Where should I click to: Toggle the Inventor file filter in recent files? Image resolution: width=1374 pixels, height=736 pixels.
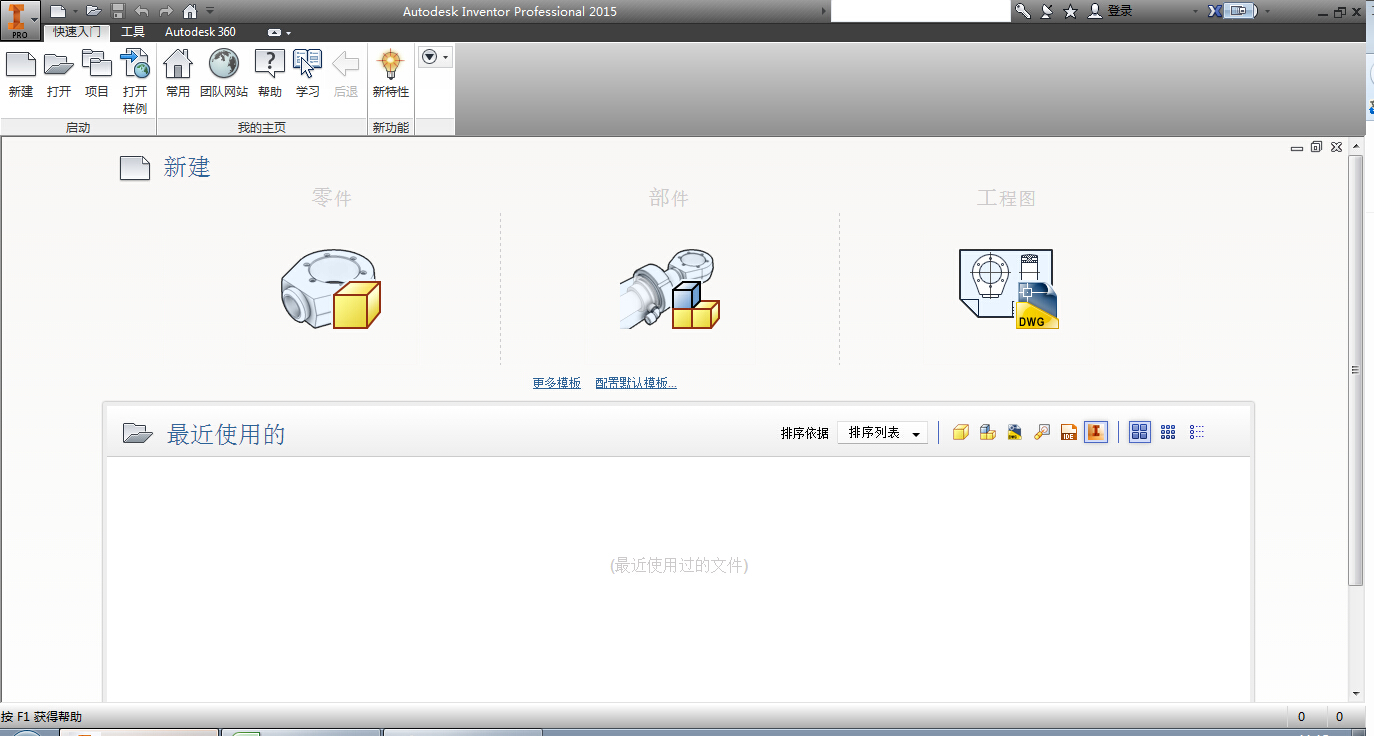point(1096,432)
